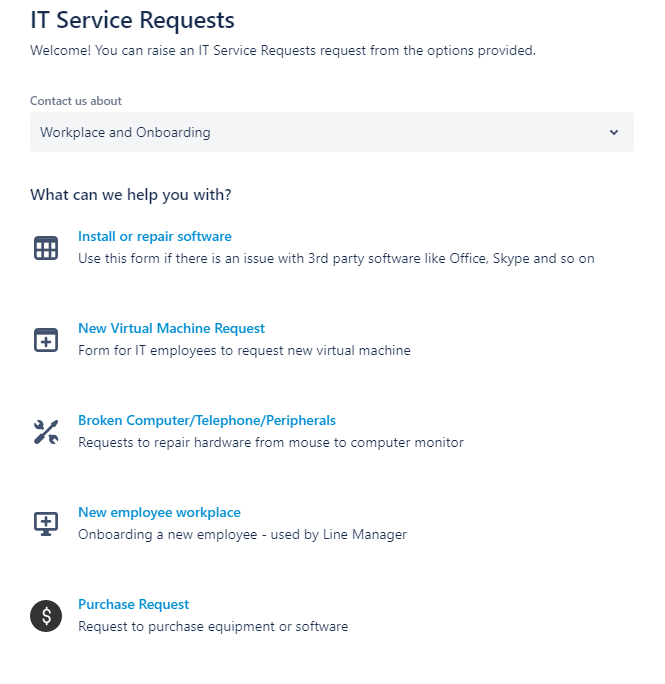Click the monitor-plus icon for New employee workplace

46,524
